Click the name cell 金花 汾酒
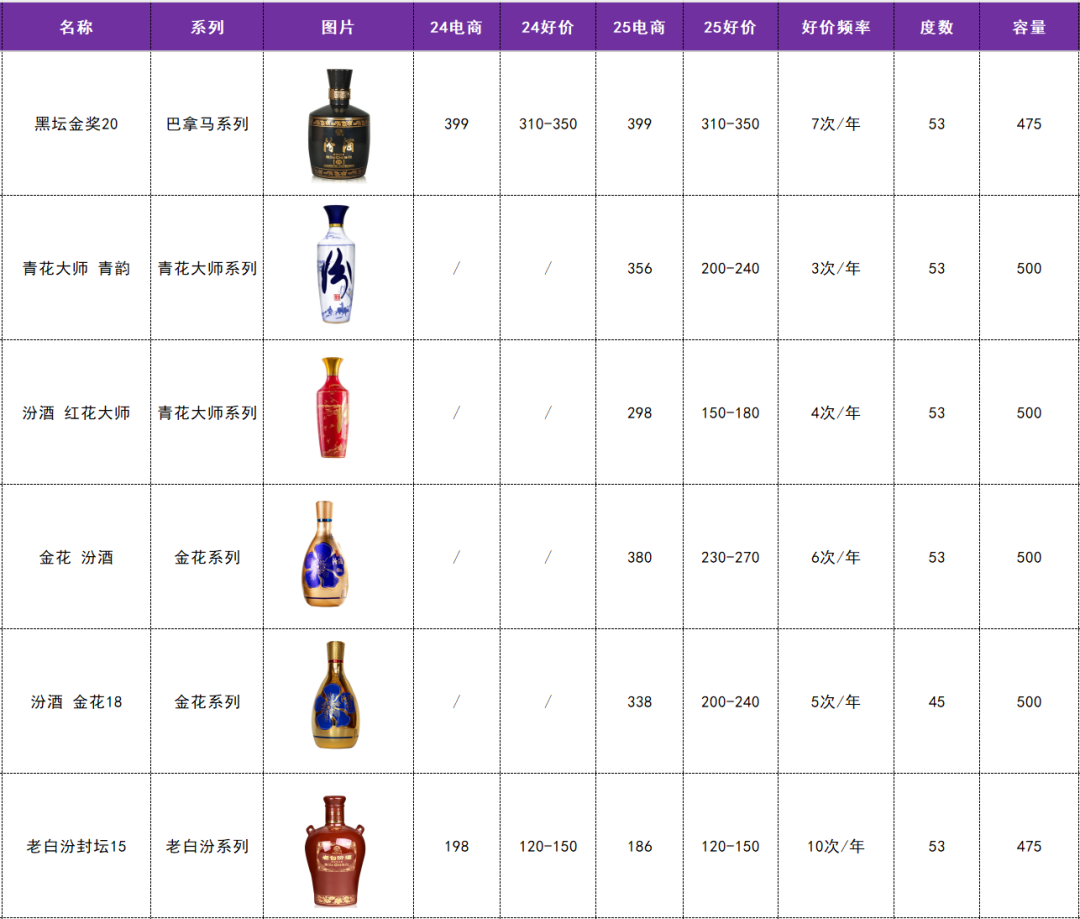 pyautogui.click(x=76, y=557)
